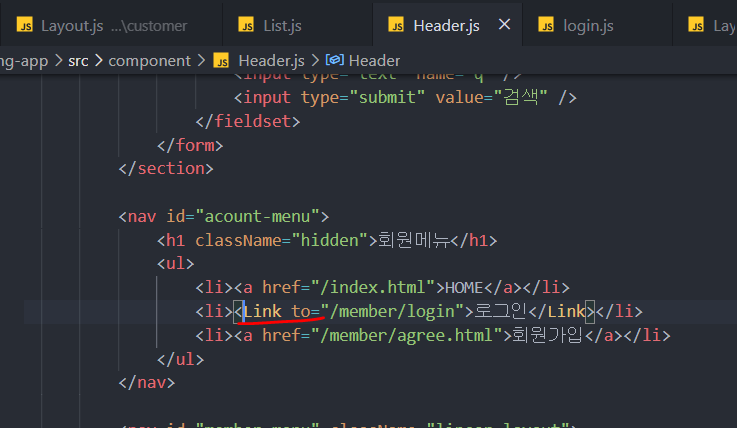Screen dimensions: 737x428
Task: Click the className="hidden" attribute
Action: [281, 241]
